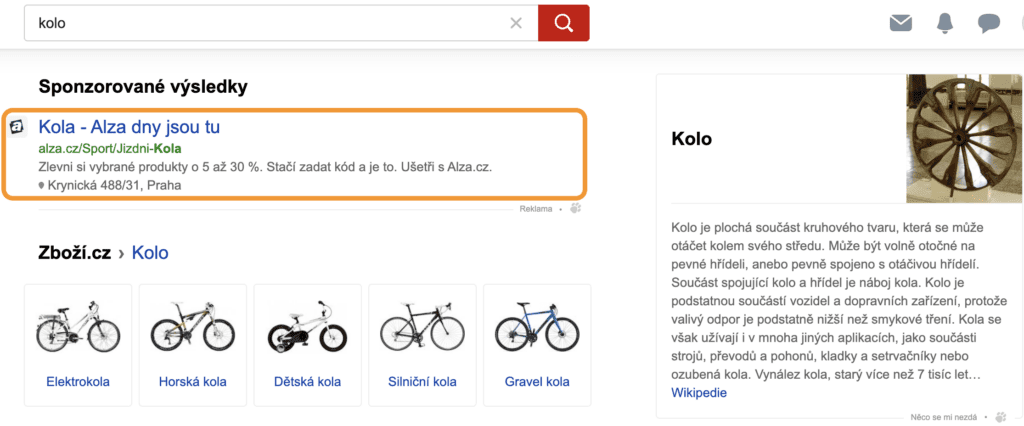The image size is (1024, 426).
Task: Open the Wikipedie source link
Action: (699, 392)
